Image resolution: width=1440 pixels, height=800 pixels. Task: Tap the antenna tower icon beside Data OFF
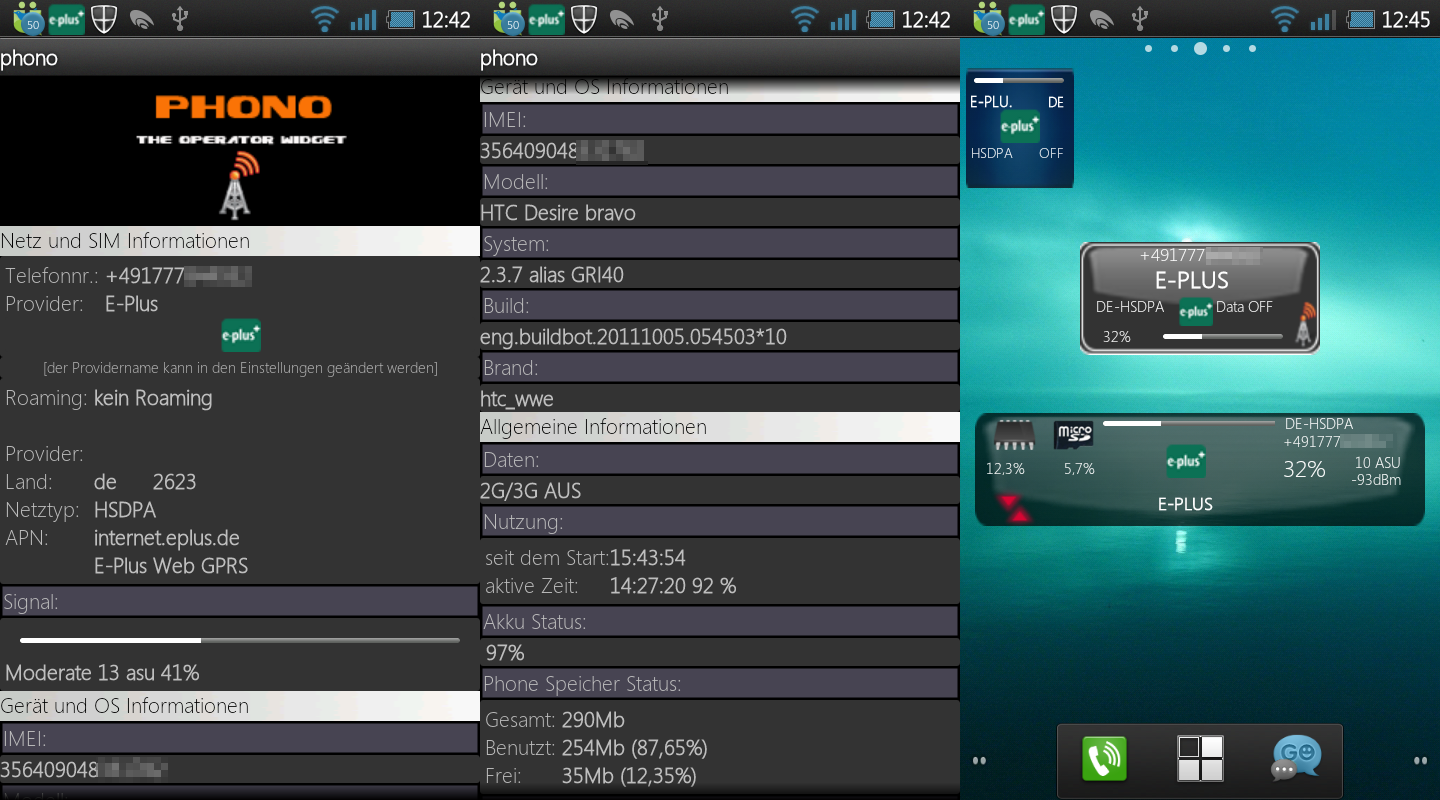click(1302, 325)
